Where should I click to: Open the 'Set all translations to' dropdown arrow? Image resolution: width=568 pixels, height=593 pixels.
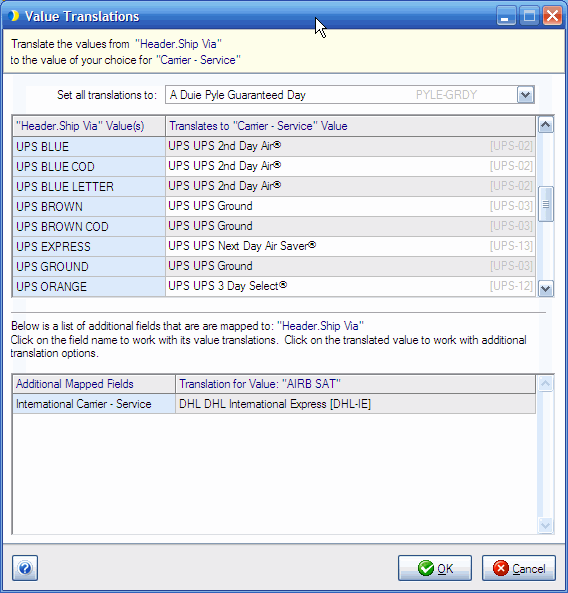pos(525,95)
